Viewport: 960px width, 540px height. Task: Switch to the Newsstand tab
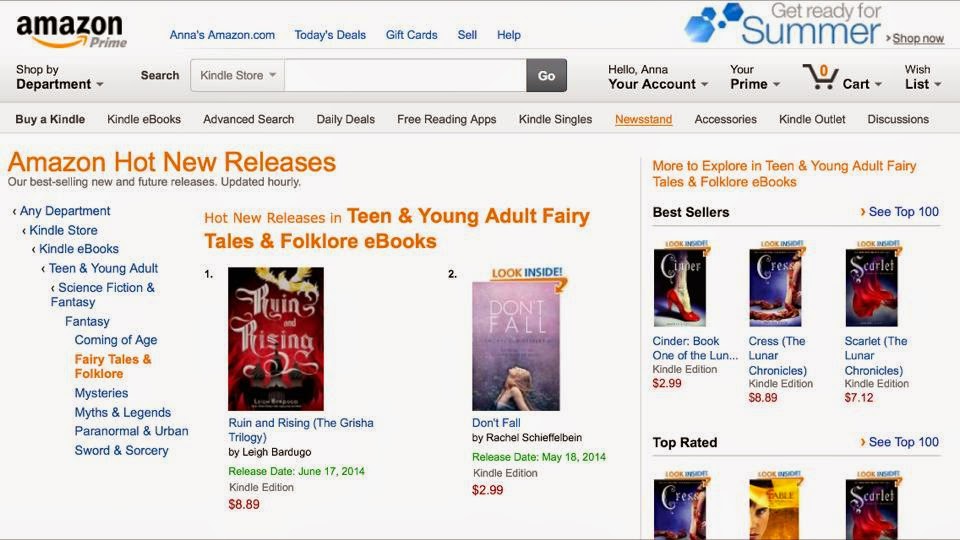[643, 119]
